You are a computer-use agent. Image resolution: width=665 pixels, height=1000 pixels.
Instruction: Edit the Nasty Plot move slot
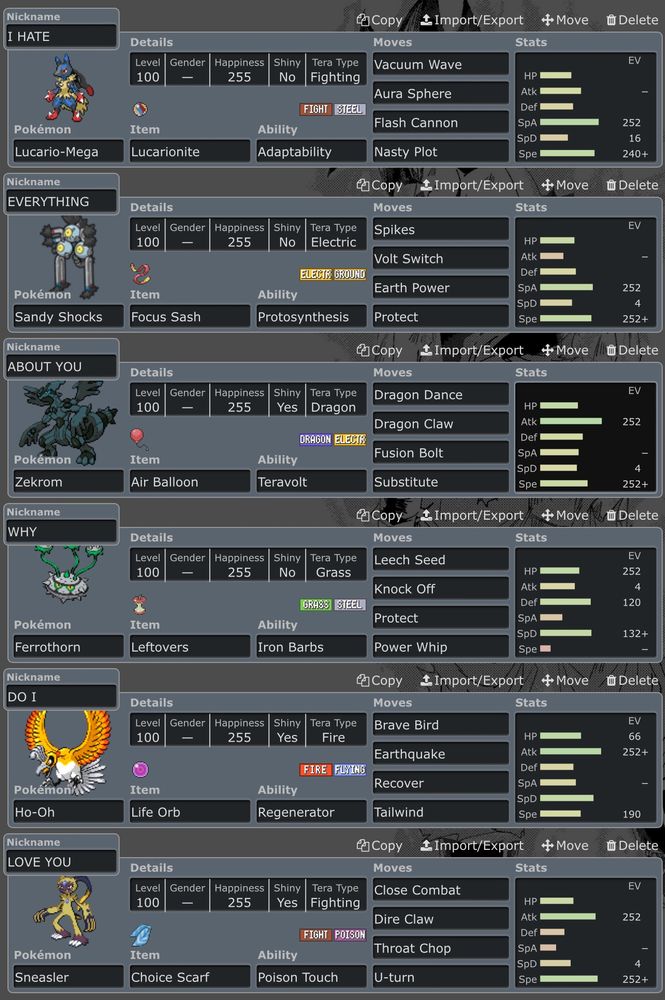[441, 152]
